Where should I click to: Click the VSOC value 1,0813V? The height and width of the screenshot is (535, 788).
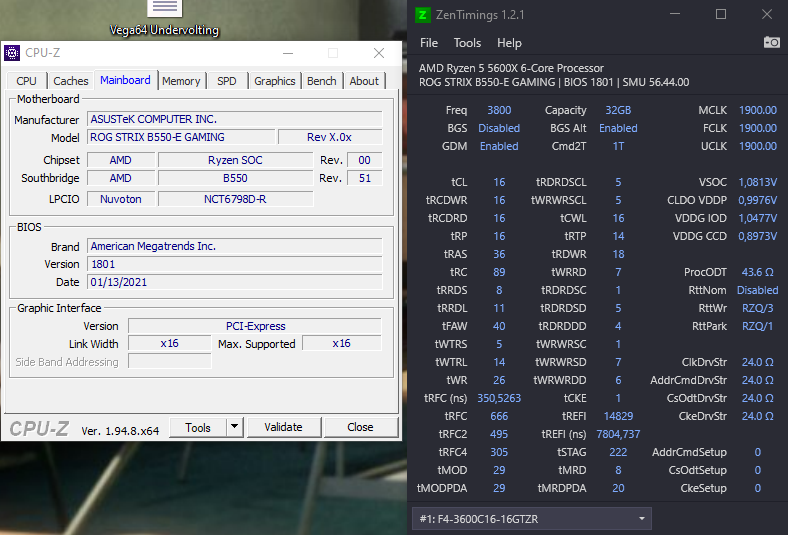pos(758,182)
